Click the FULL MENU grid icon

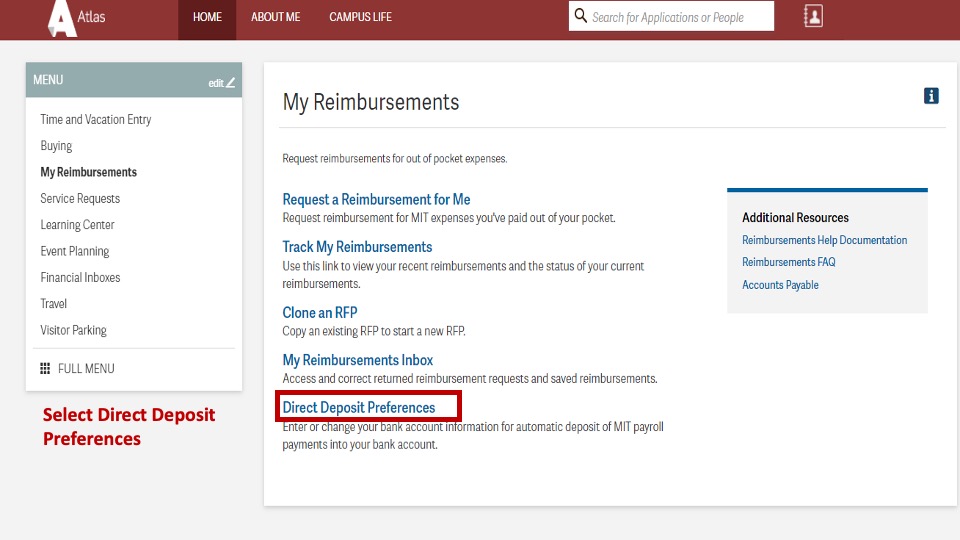(x=45, y=369)
